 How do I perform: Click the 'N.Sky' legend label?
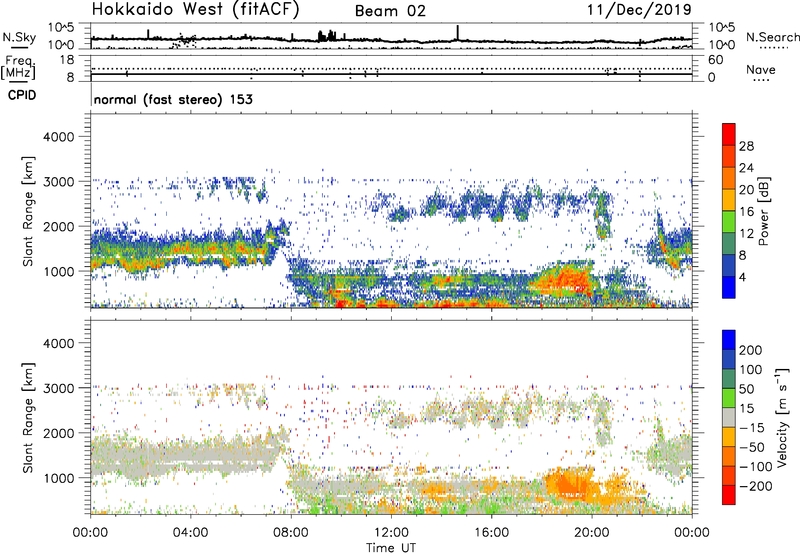(x=19, y=37)
